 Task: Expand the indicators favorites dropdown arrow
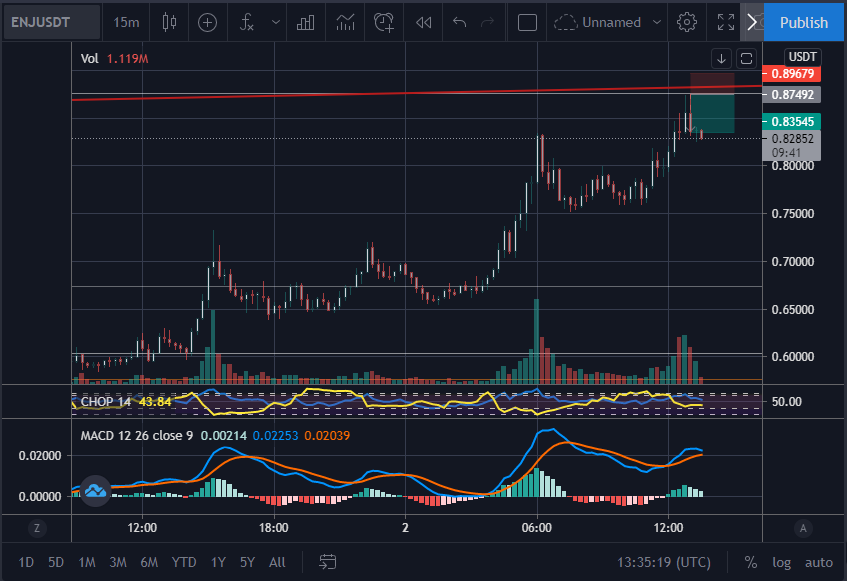click(x=275, y=22)
